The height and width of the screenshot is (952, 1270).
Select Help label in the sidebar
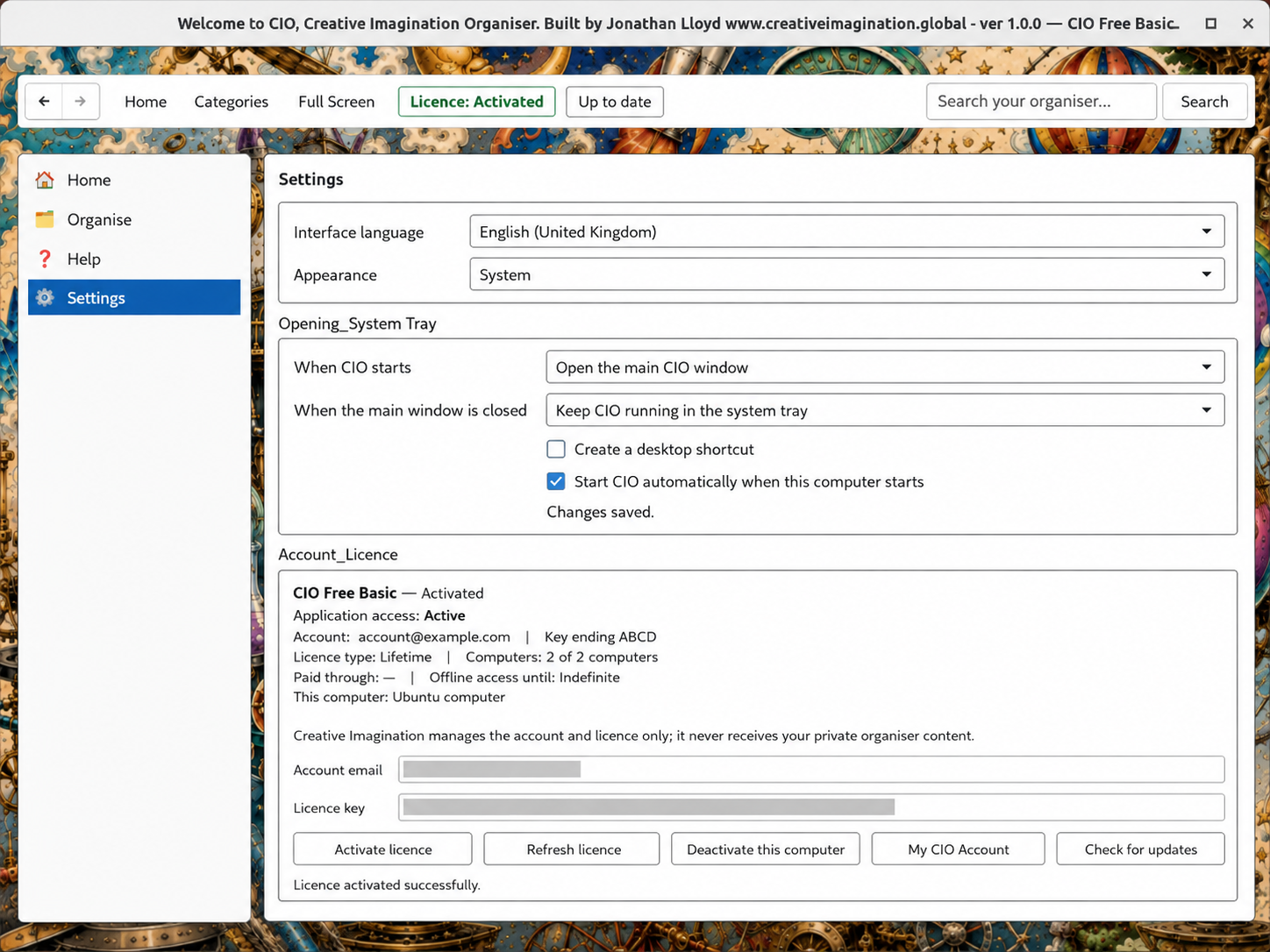click(x=84, y=259)
